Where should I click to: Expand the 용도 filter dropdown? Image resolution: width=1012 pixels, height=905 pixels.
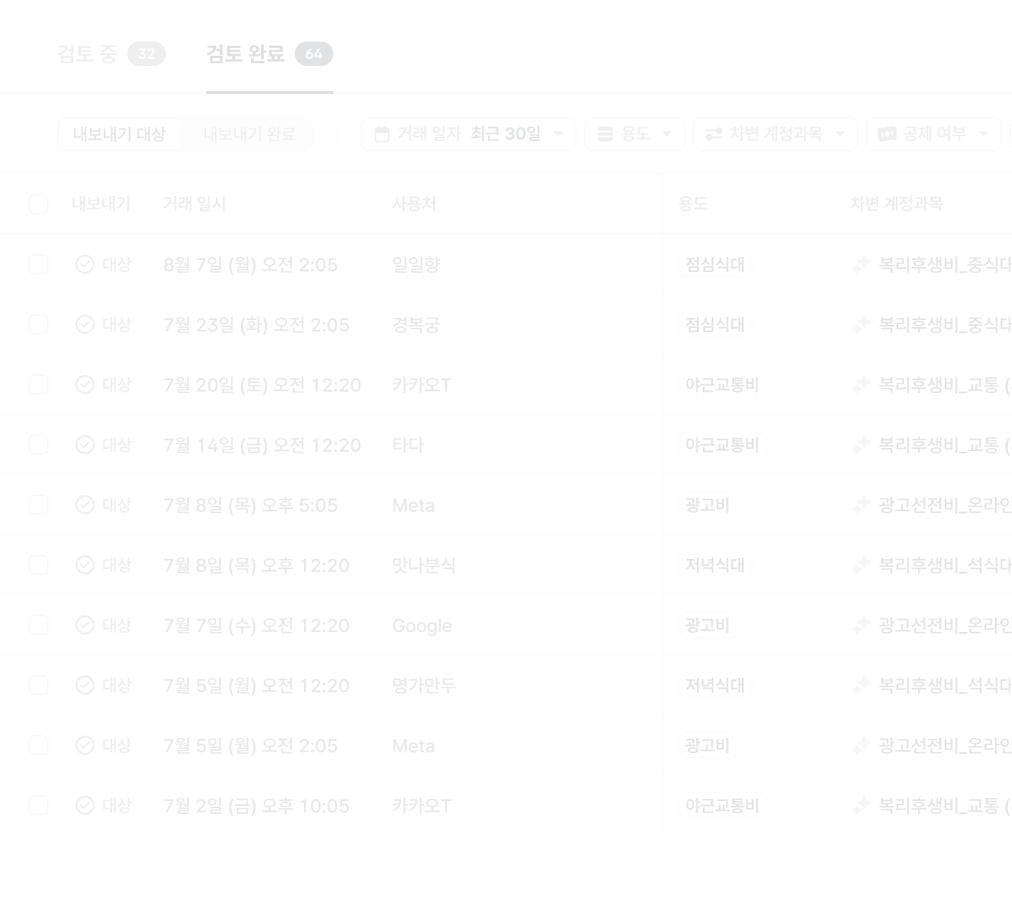[x=634, y=134]
